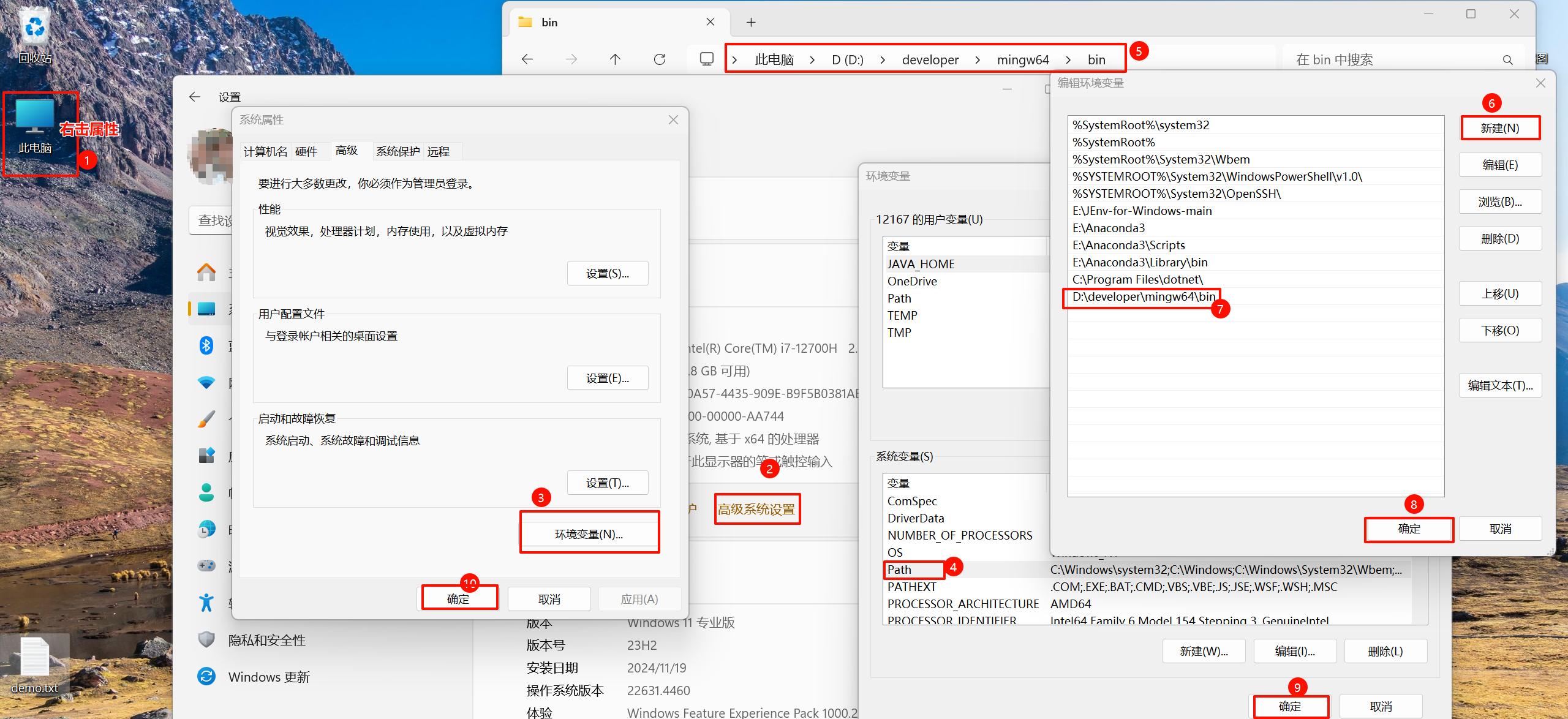The width and height of the screenshot is (1568, 719).
Task: Click 删除(D) in 编辑环境变量 dialog
Action: pos(1500,238)
